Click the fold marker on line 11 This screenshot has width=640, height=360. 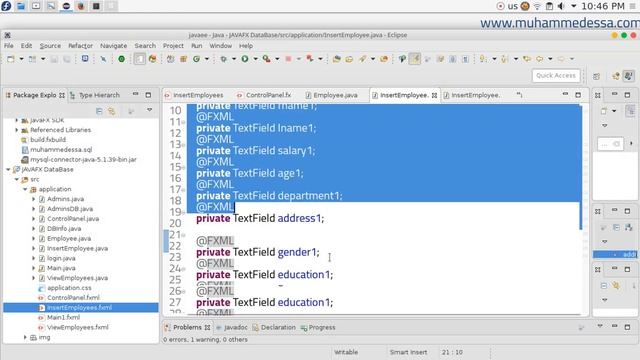coord(183,122)
